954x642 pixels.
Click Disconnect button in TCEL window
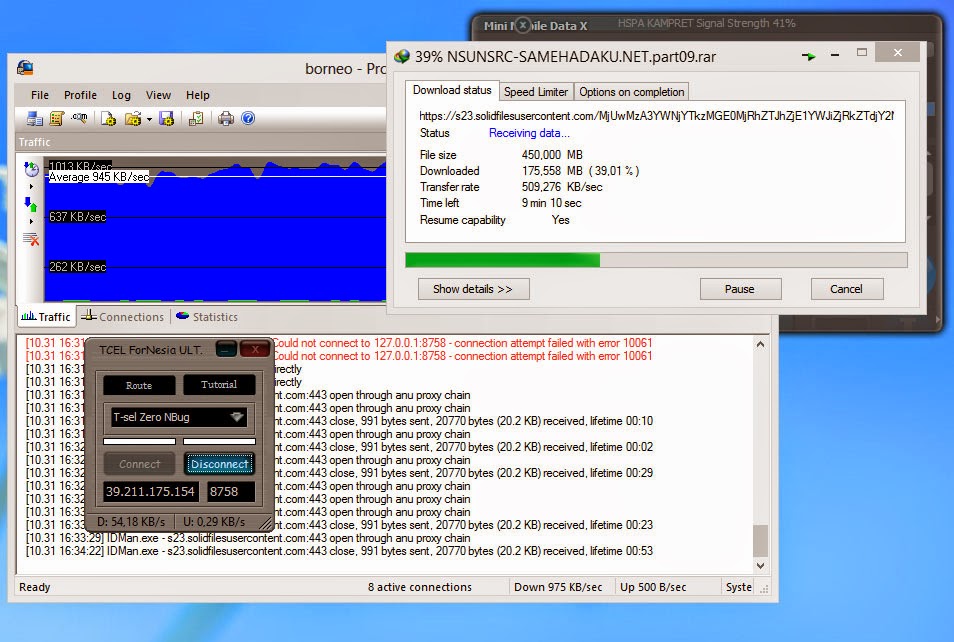pyautogui.click(x=219, y=464)
